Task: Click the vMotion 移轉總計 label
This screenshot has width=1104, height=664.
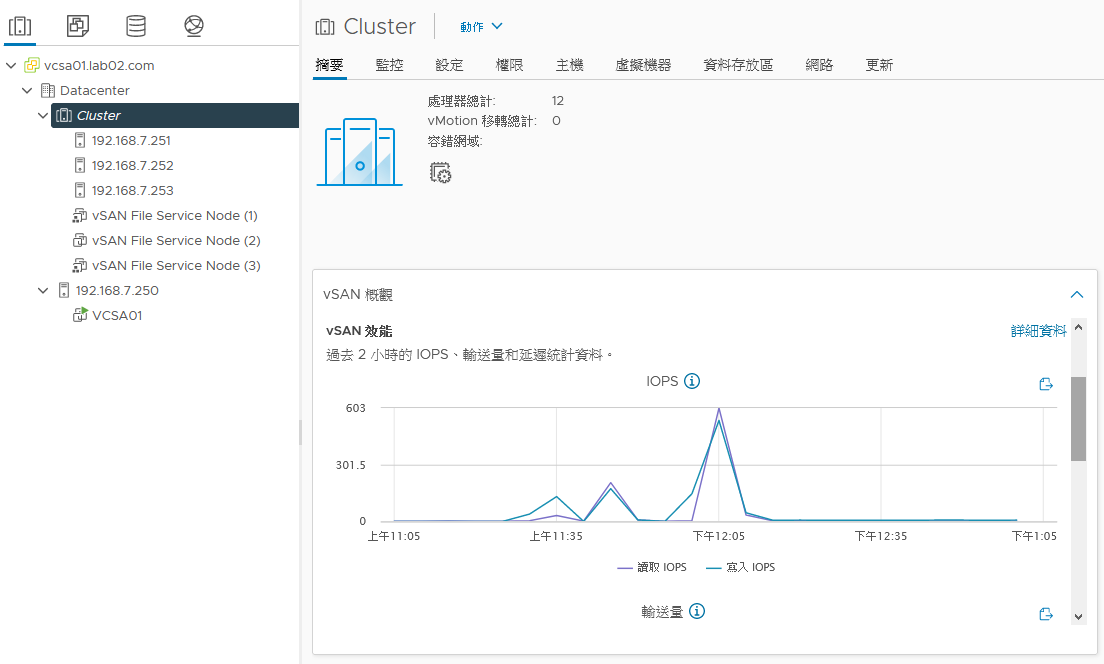Action: click(482, 120)
